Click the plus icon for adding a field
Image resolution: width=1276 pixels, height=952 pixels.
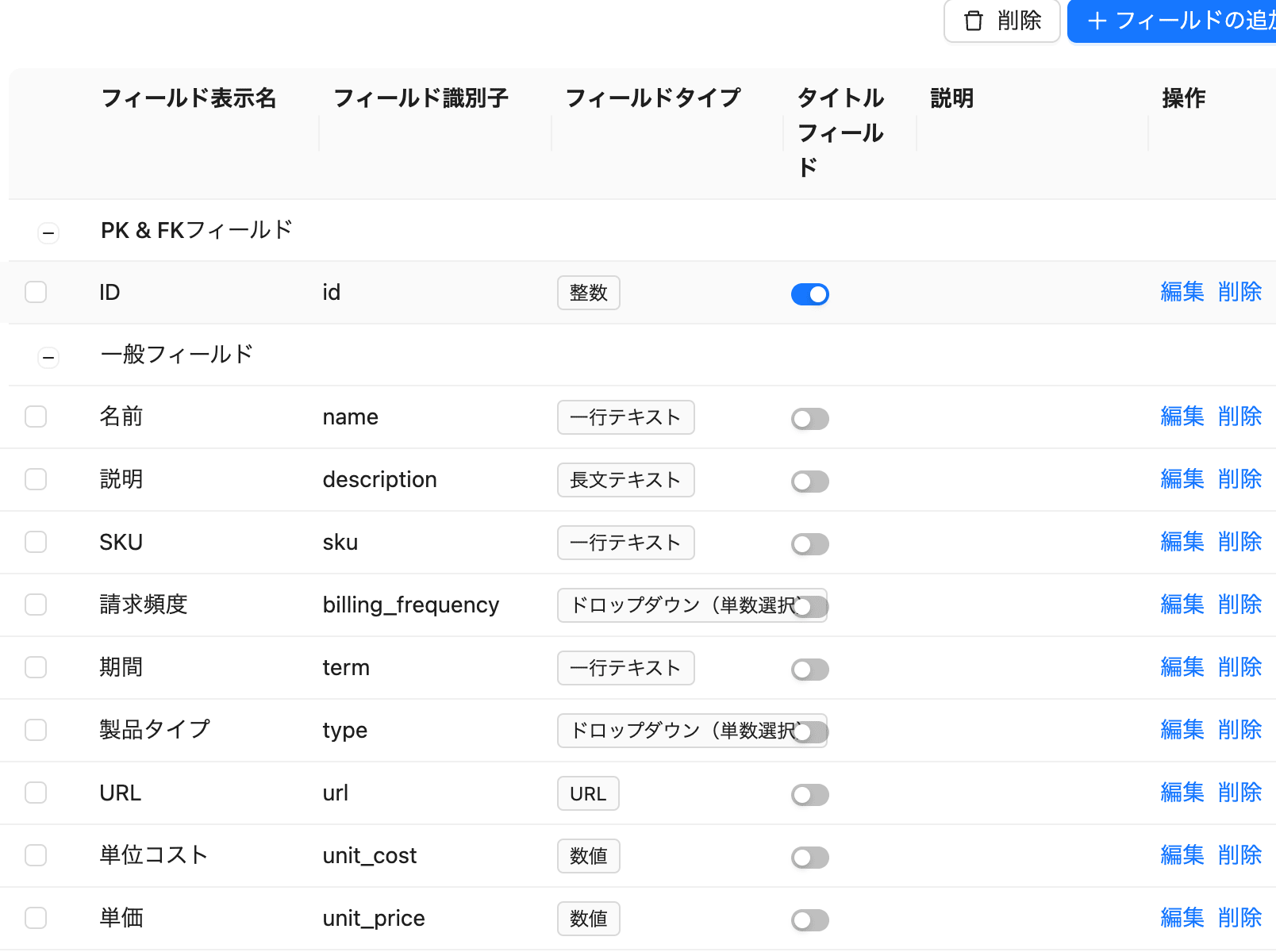1097,21
